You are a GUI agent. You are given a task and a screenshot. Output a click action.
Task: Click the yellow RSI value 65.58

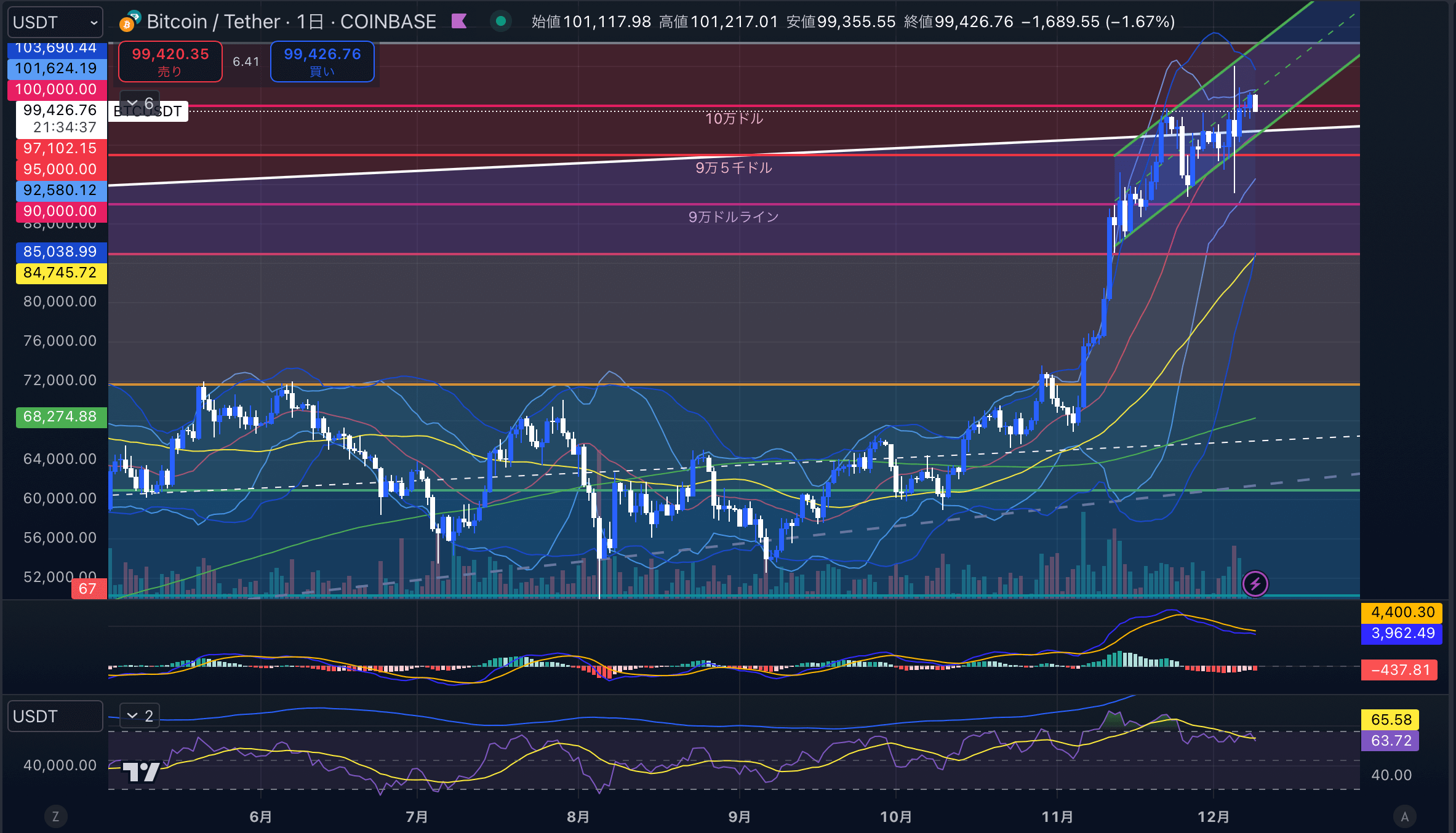pos(1391,720)
